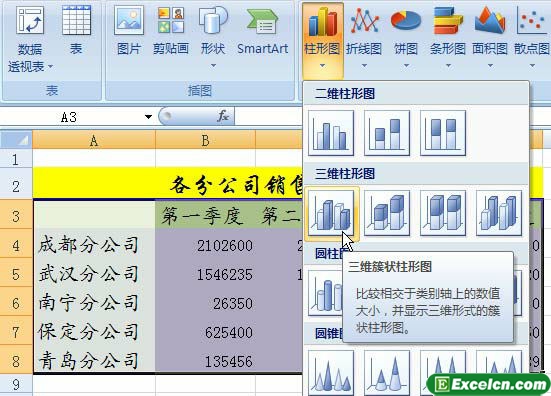Image resolution: width=551 pixels, height=396 pixels.
Task: Select row 3 header
Action: (16, 215)
